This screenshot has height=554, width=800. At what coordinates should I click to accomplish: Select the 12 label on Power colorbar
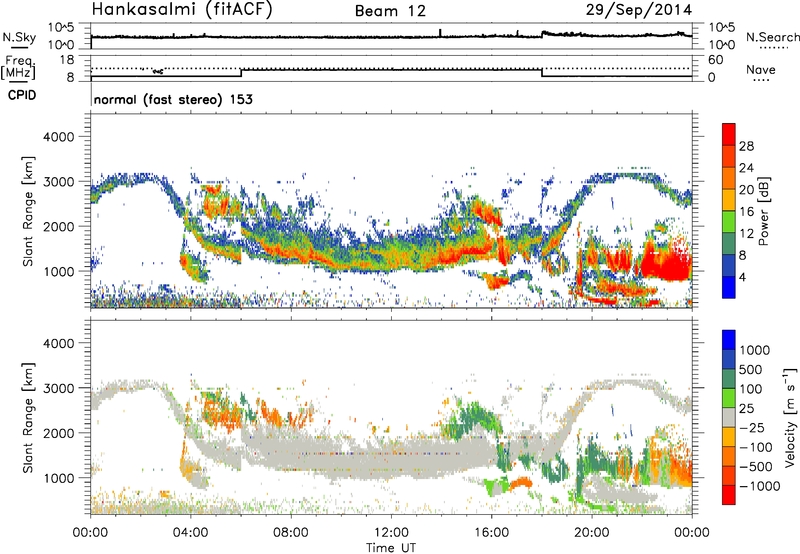click(746, 234)
